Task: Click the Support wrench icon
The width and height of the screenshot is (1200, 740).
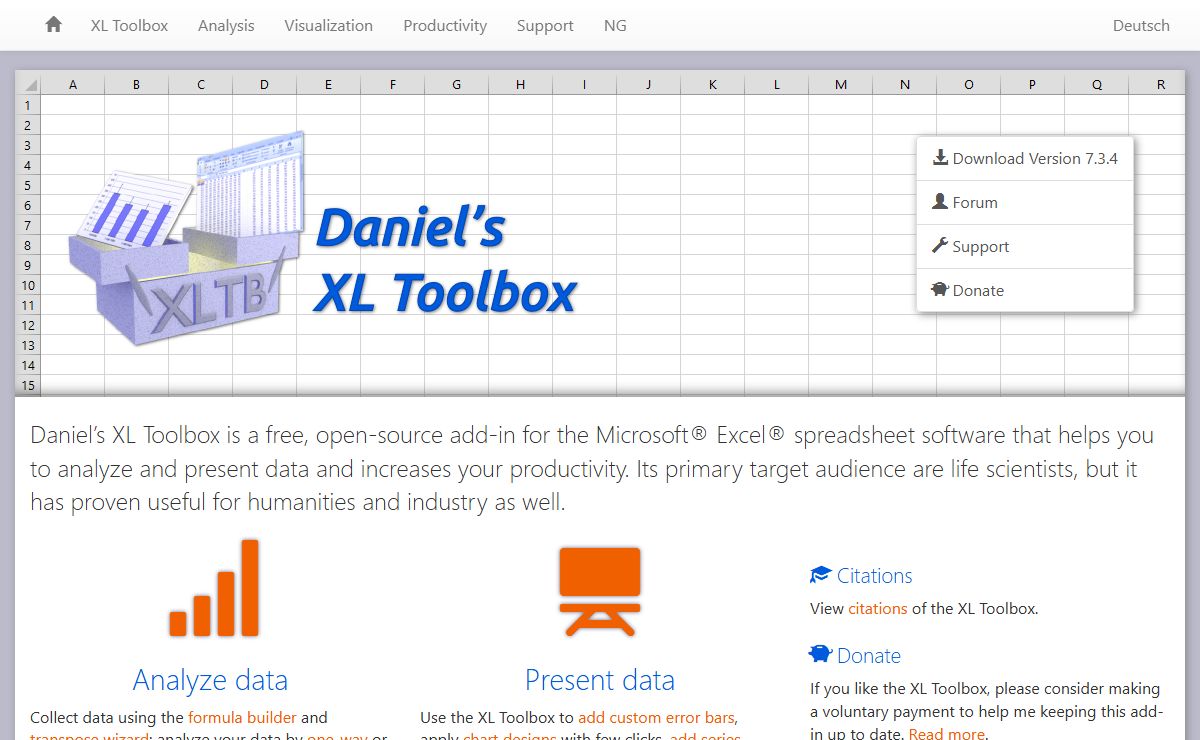Action: pos(940,245)
